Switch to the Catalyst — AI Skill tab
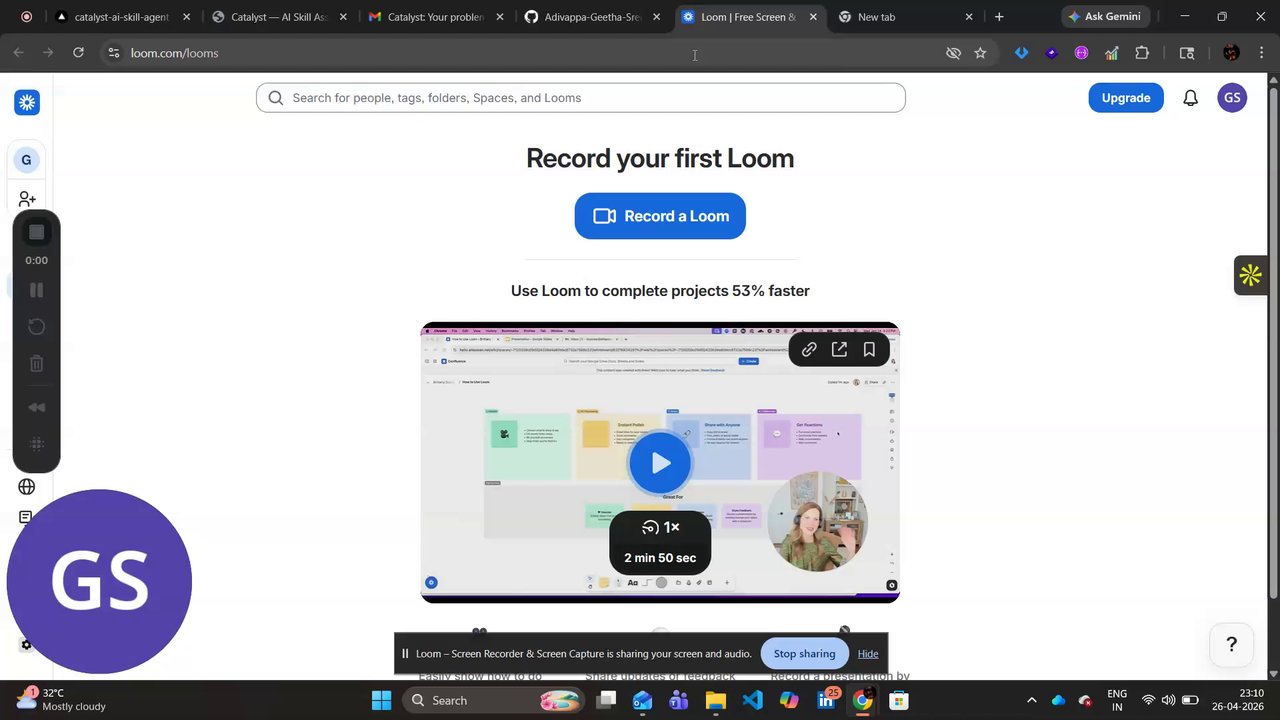Screen dimensions: 1280x720 (x=279, y=17)
